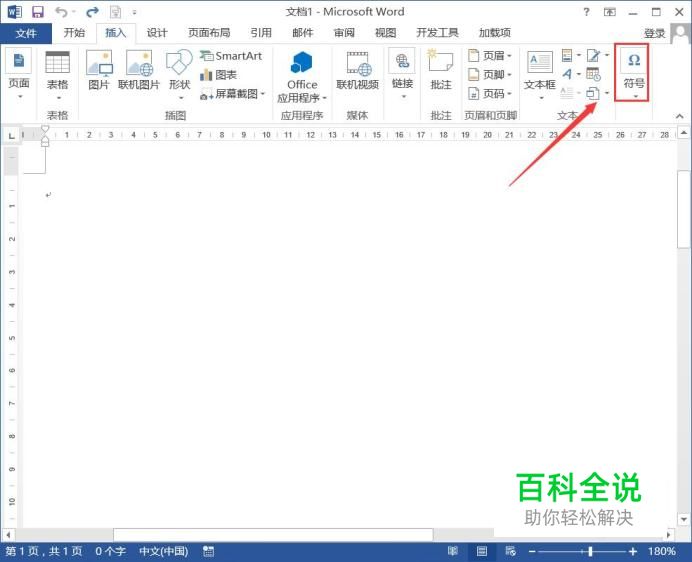Open the 文件 (File) tab
The width and height of the screenshot is (692, 562).
[26, 33]
